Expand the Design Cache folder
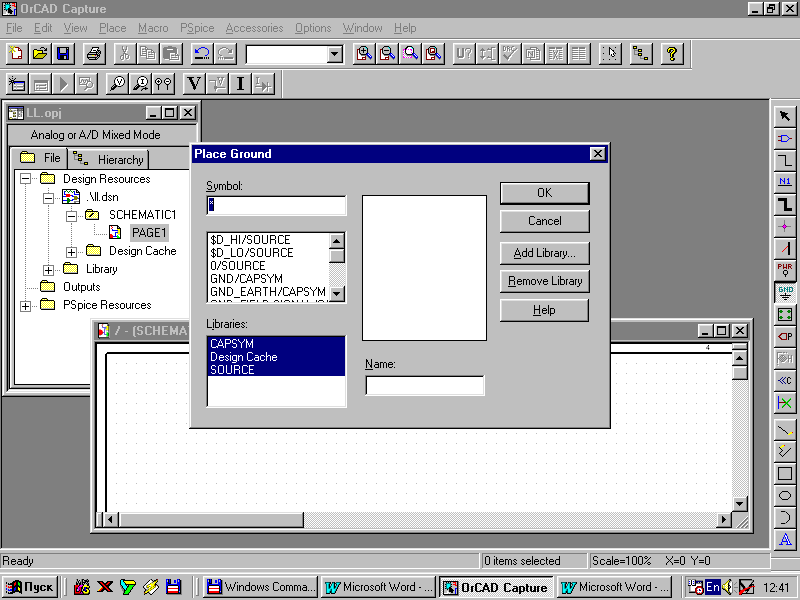 click(x=71, y=252)
